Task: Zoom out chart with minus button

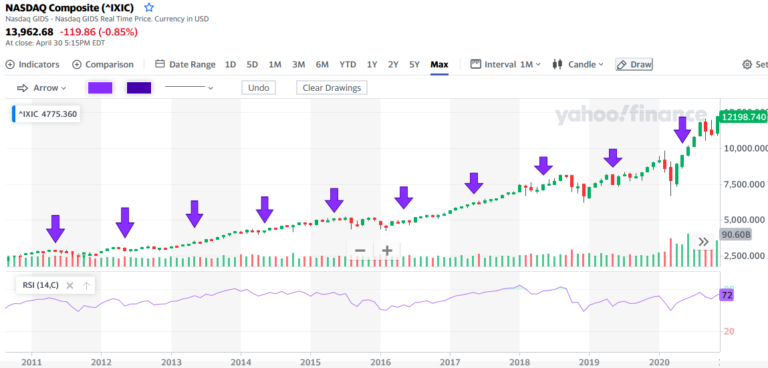Action: click(360, 251)
